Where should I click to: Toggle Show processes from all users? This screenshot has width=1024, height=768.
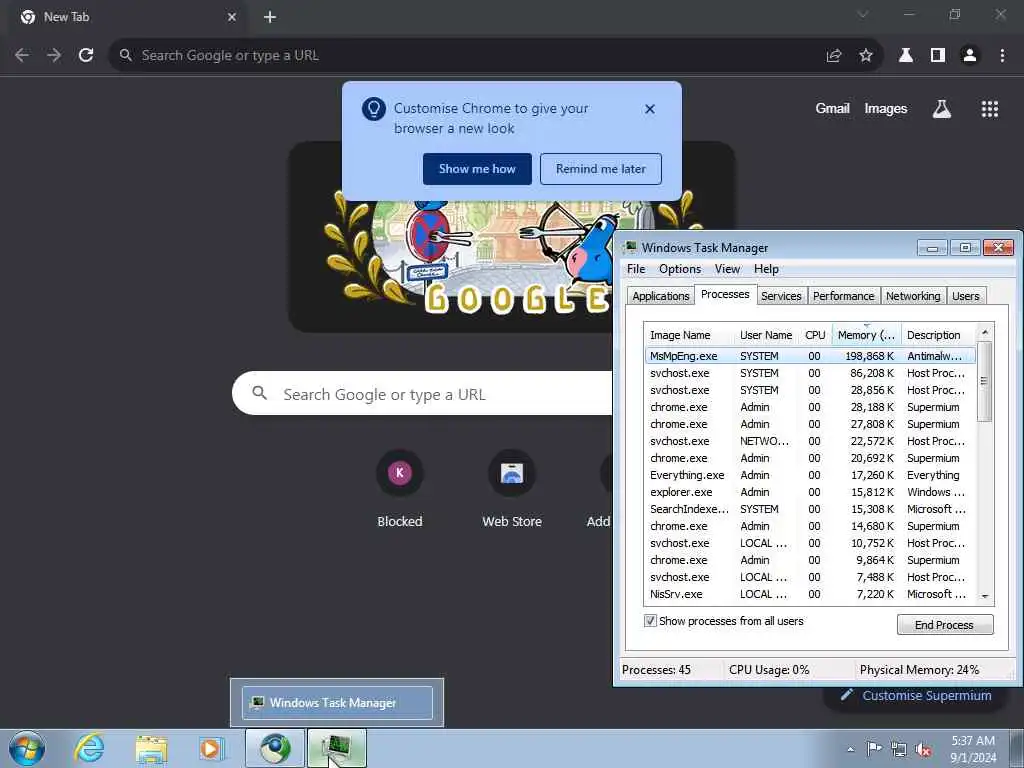(x=650, y=621)
